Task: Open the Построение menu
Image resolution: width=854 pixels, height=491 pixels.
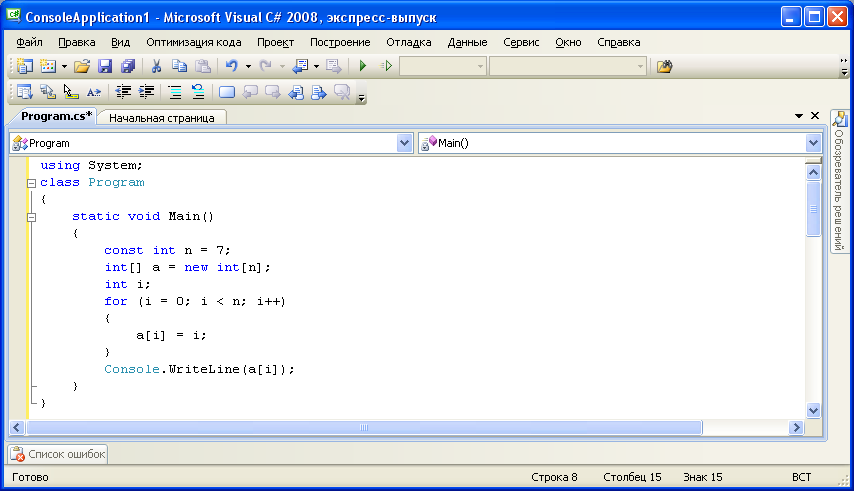Action: tap(340, 42)
